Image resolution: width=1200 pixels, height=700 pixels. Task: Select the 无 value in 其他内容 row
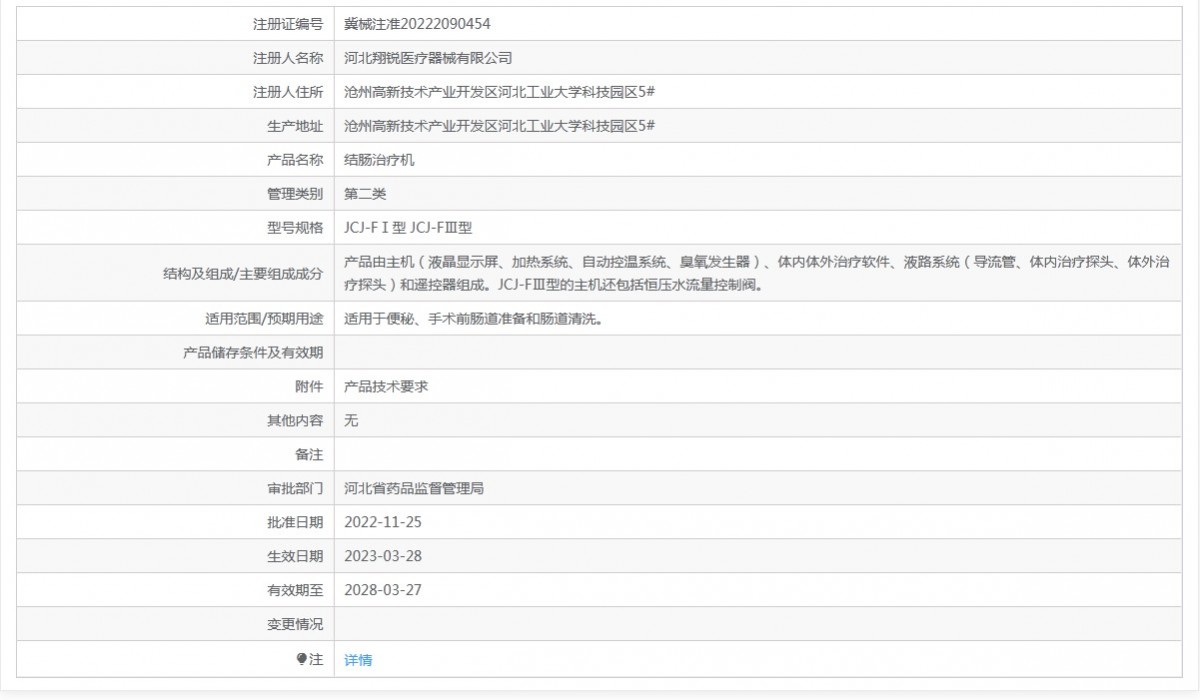(351, 421)
